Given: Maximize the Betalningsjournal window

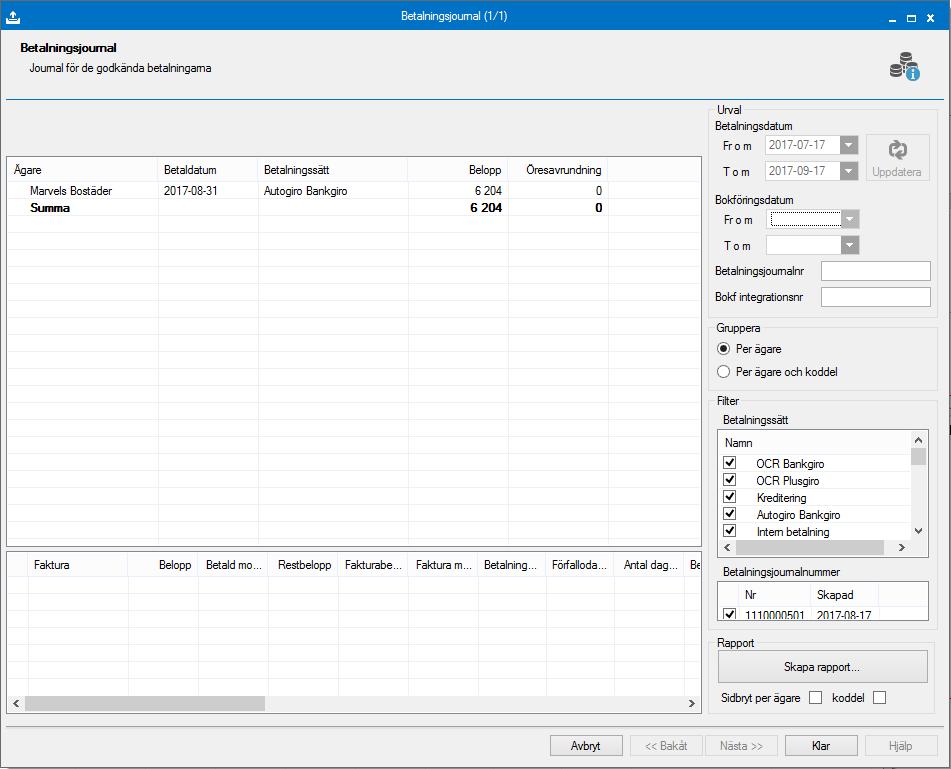Looking at the screenshot, I should (911, 18).
